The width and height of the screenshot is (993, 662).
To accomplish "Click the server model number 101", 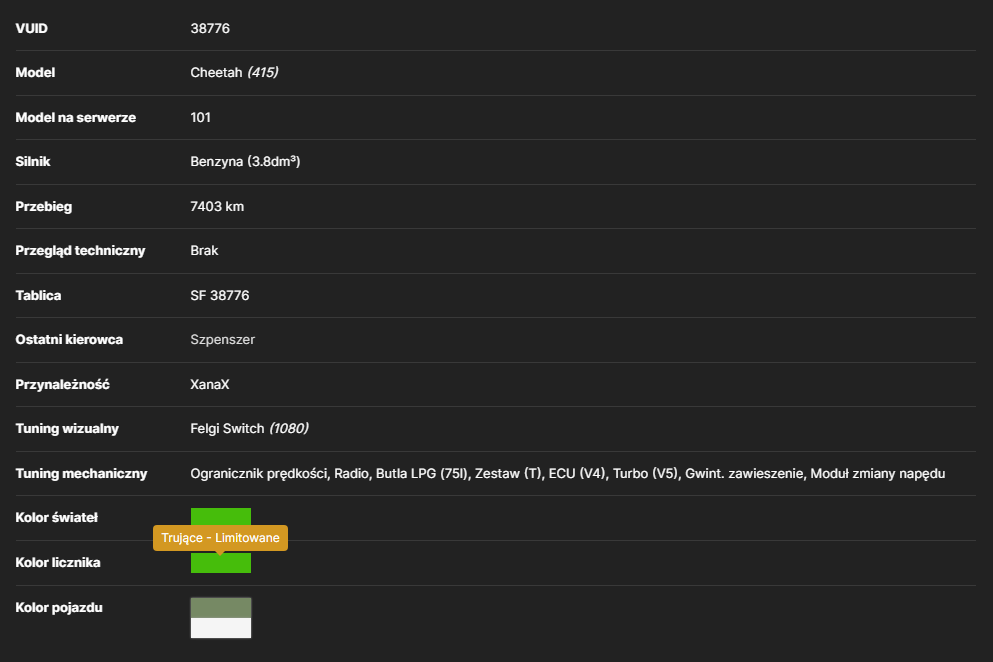I will pyautogui.click(x=200, y=117).
